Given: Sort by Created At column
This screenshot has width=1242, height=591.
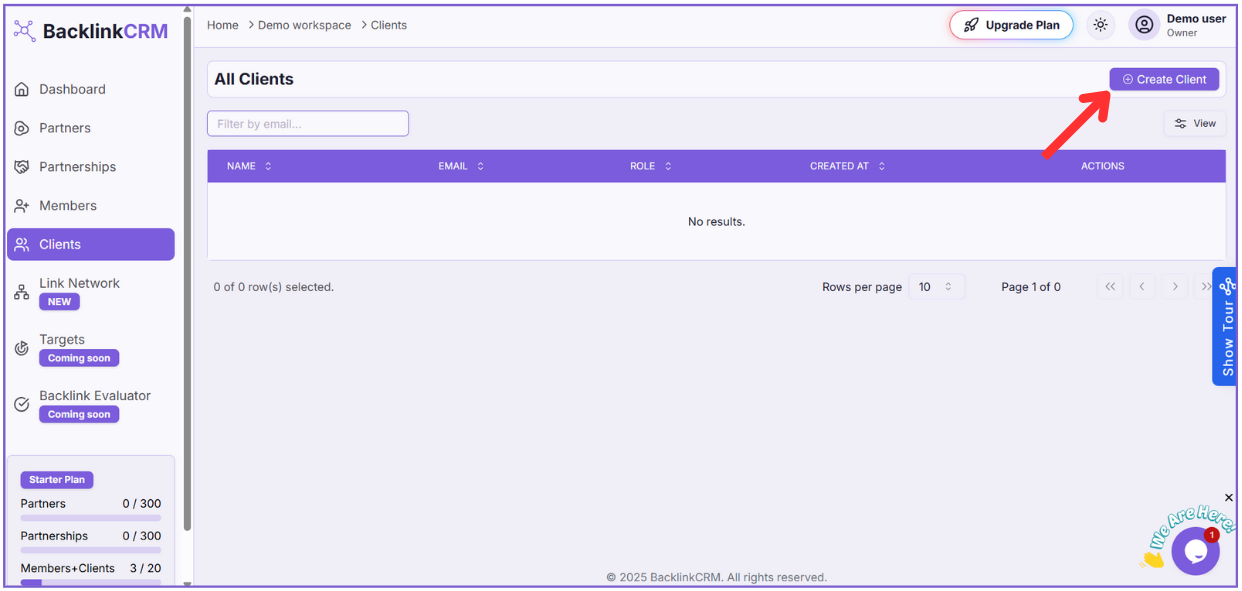Looking at the screenshot, I should pos(847,166).
